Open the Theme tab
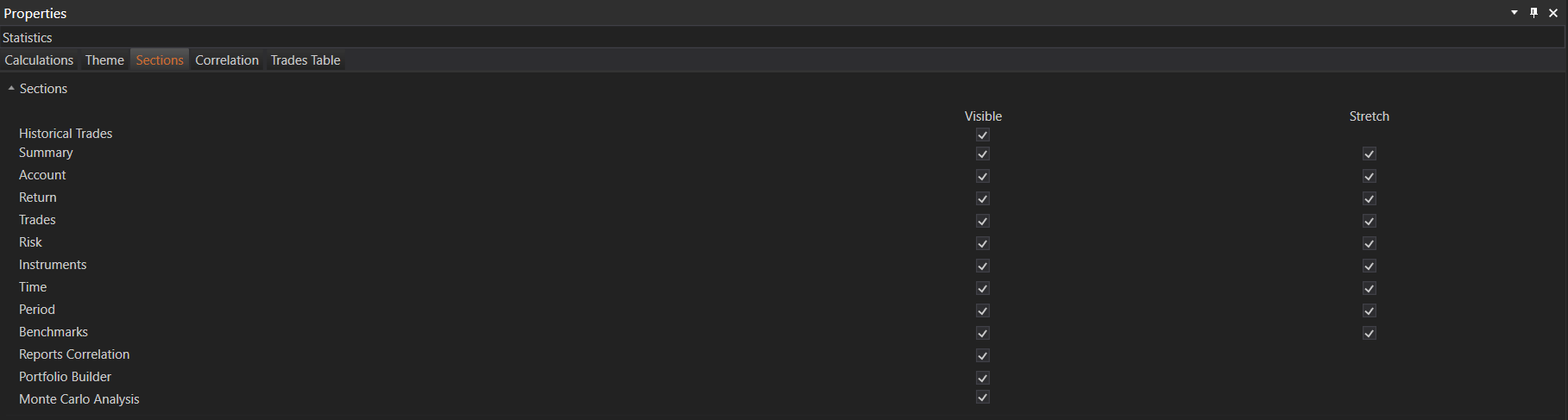The width and height of the screenshot is (1568, 420). pos(104,60)
